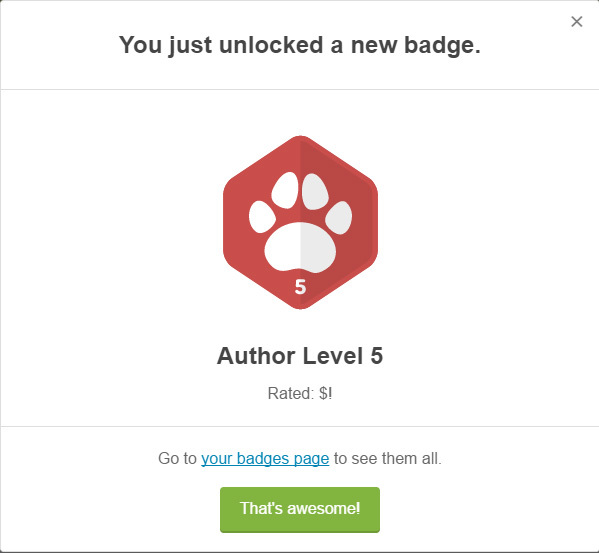
Task: Click the large main paw pad
Action: [300, 247]
